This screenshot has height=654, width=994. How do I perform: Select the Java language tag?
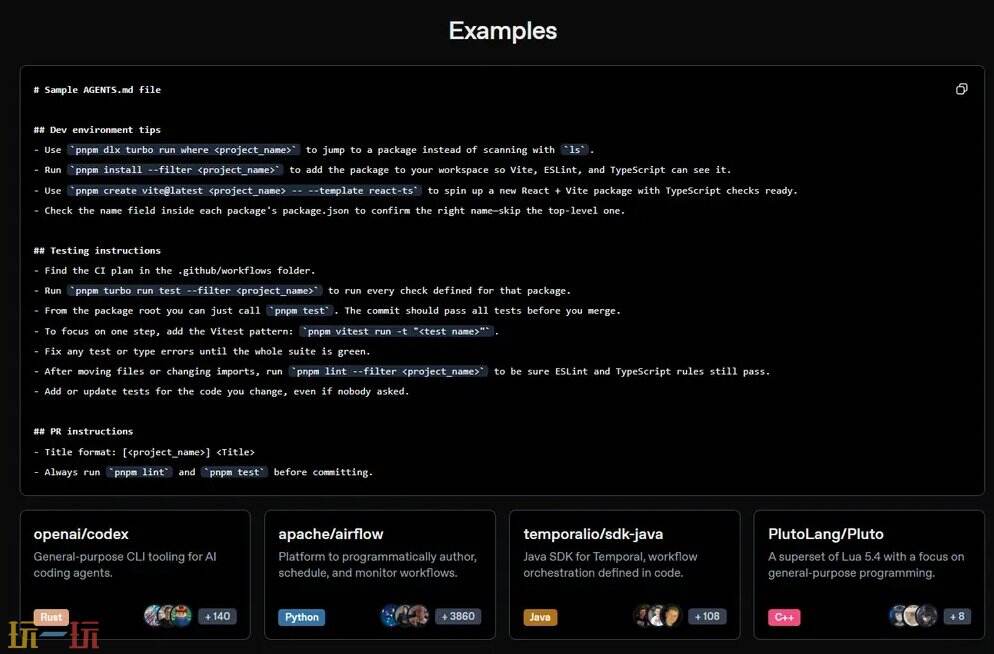[540, 617]
